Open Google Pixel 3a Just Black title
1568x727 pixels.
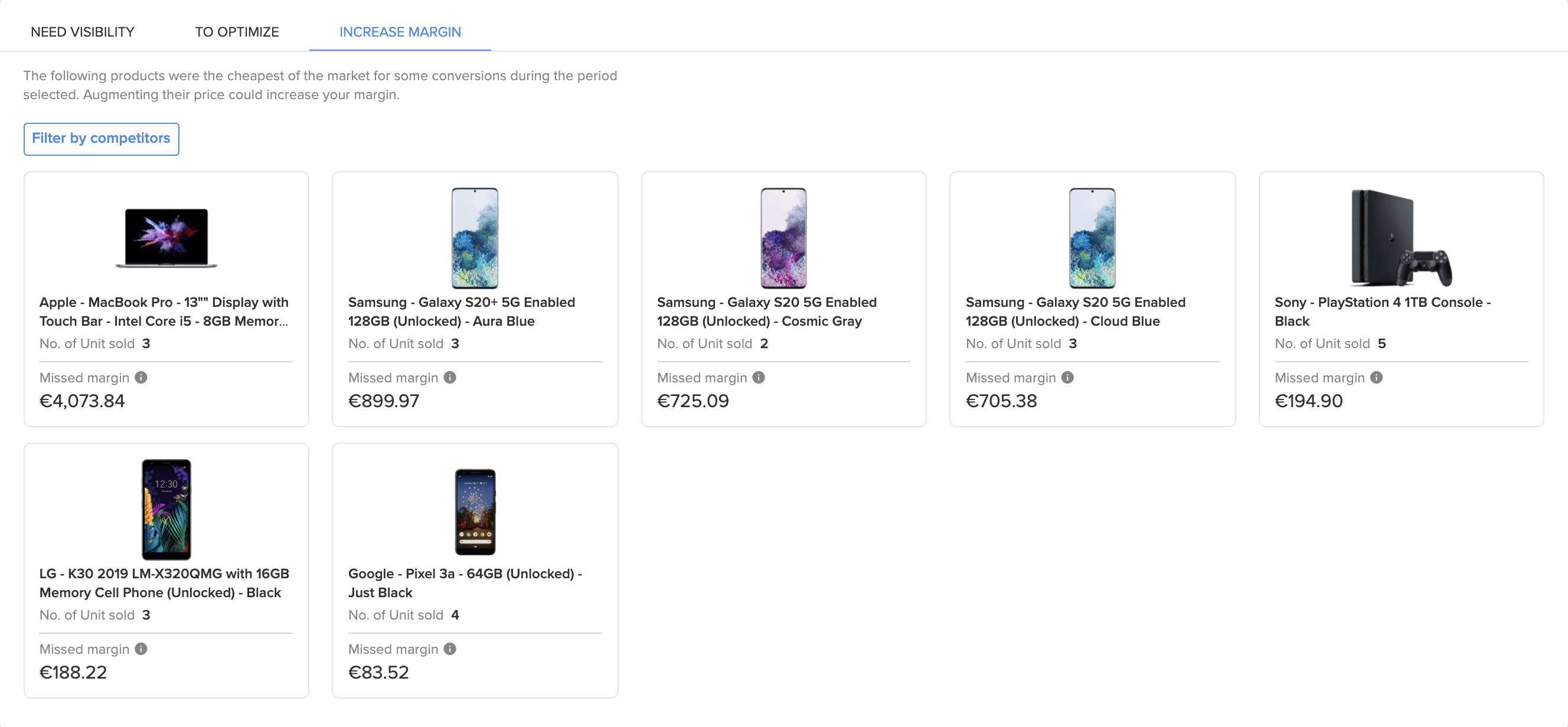click(465, 583)
